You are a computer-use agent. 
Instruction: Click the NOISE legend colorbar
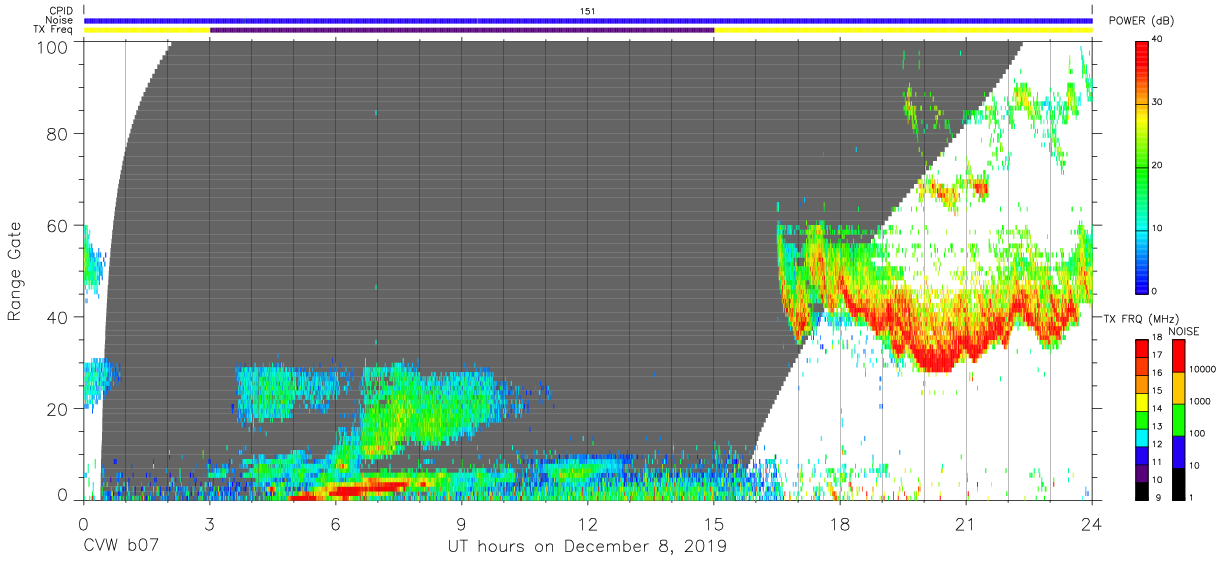pos(1177,418)
